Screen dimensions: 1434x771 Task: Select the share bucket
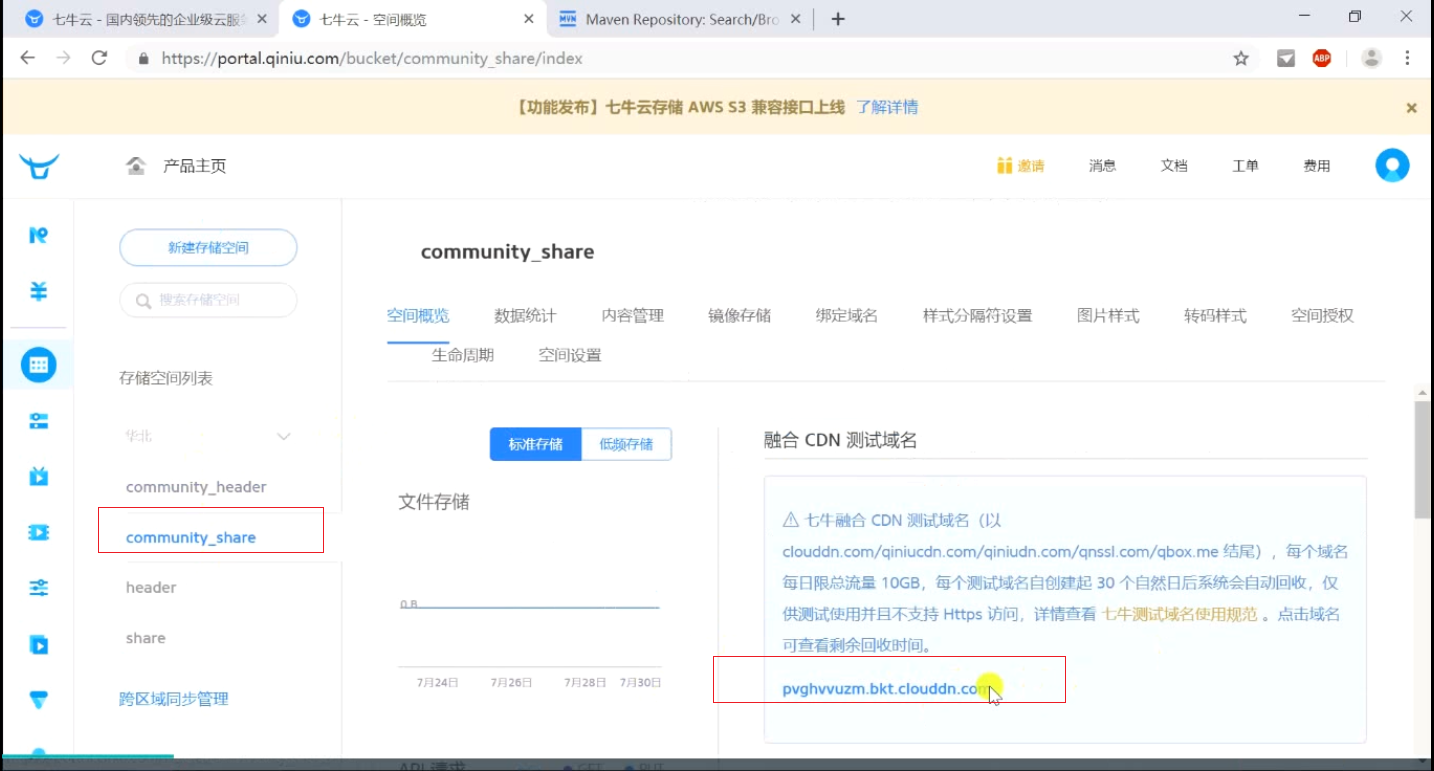pyautogui.click(x=146, y=638)
